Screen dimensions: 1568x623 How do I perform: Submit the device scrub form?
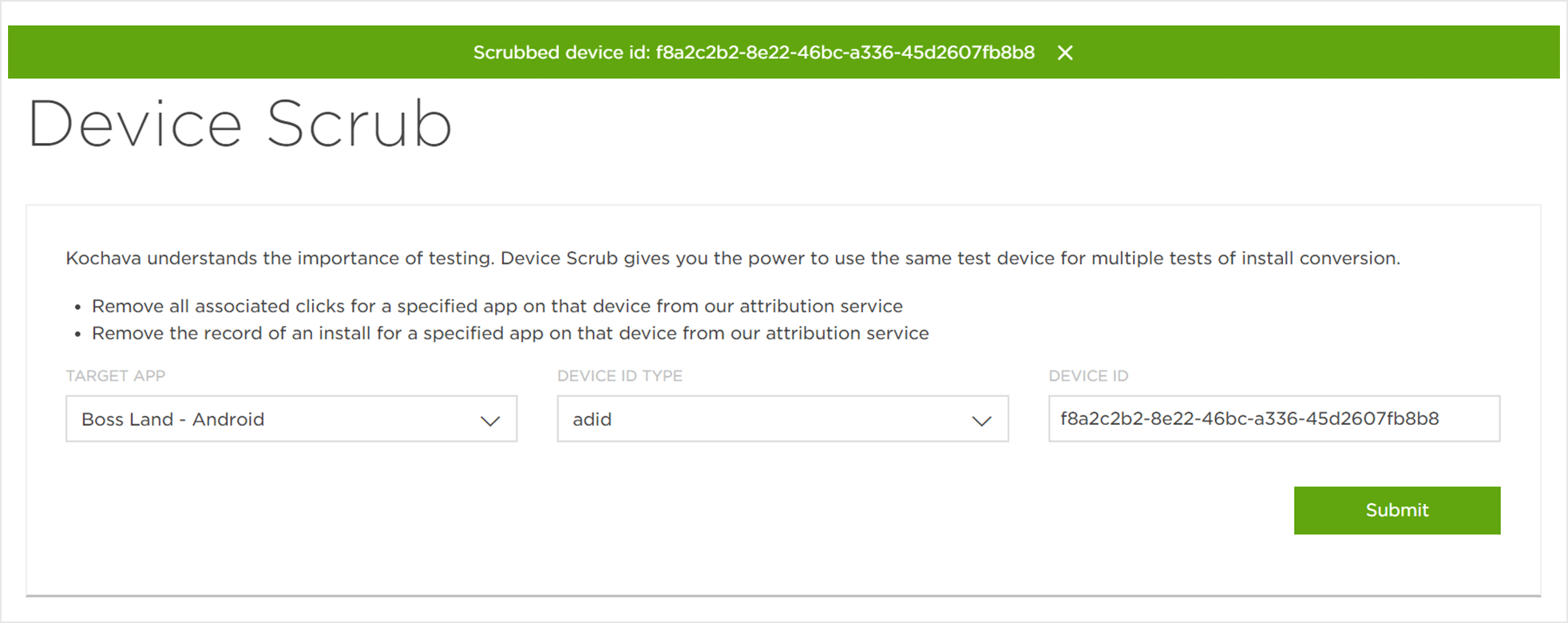[x=1397, y=510]
